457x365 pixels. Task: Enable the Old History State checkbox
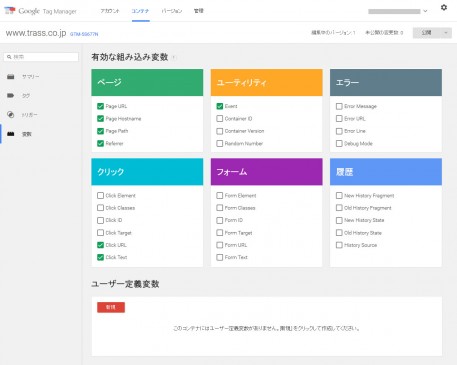339,232
